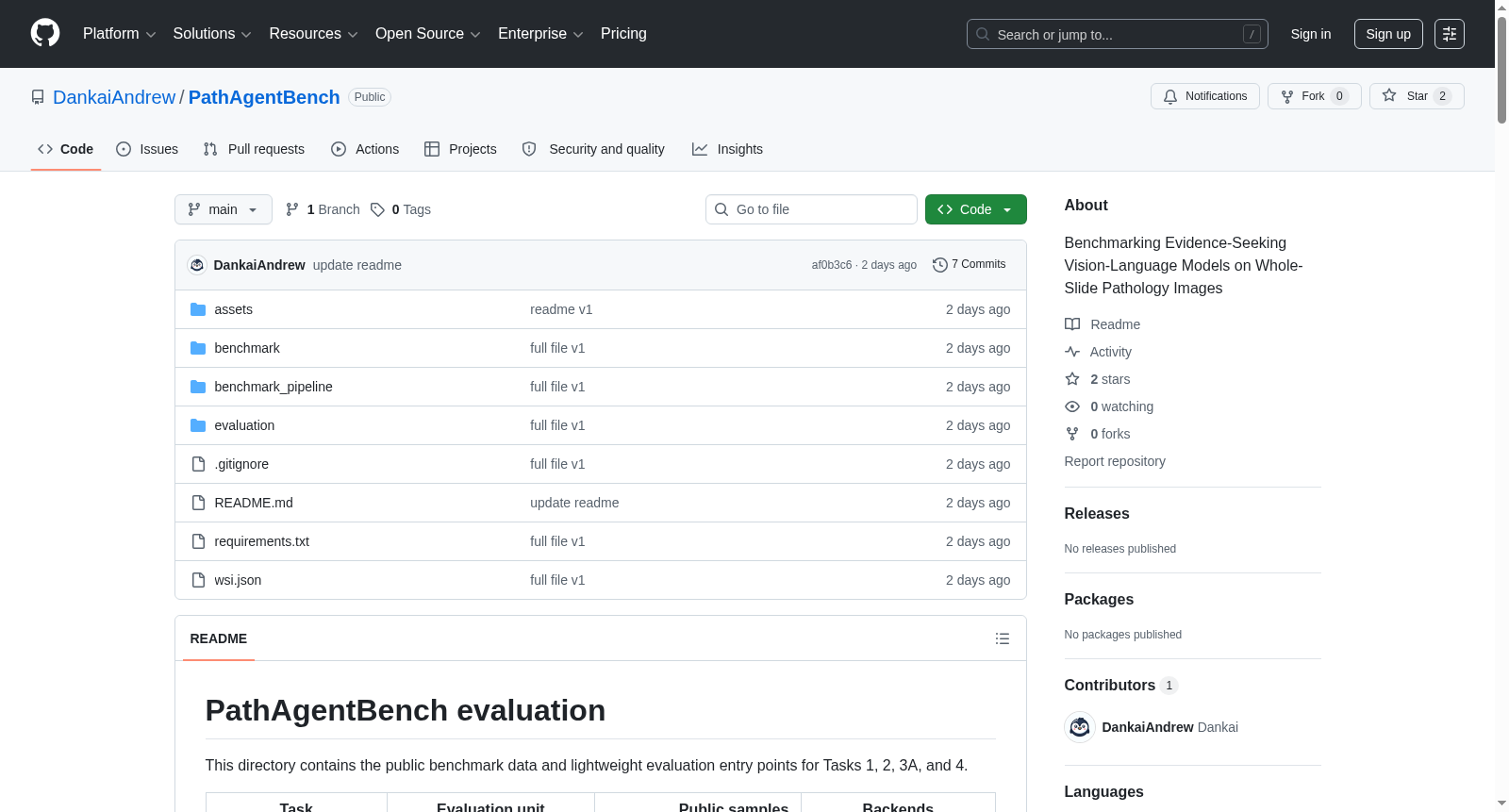The width and height of the screenshot is (1509, 812).
Task: Open the Readme link in About
Action: point(1103,324)
